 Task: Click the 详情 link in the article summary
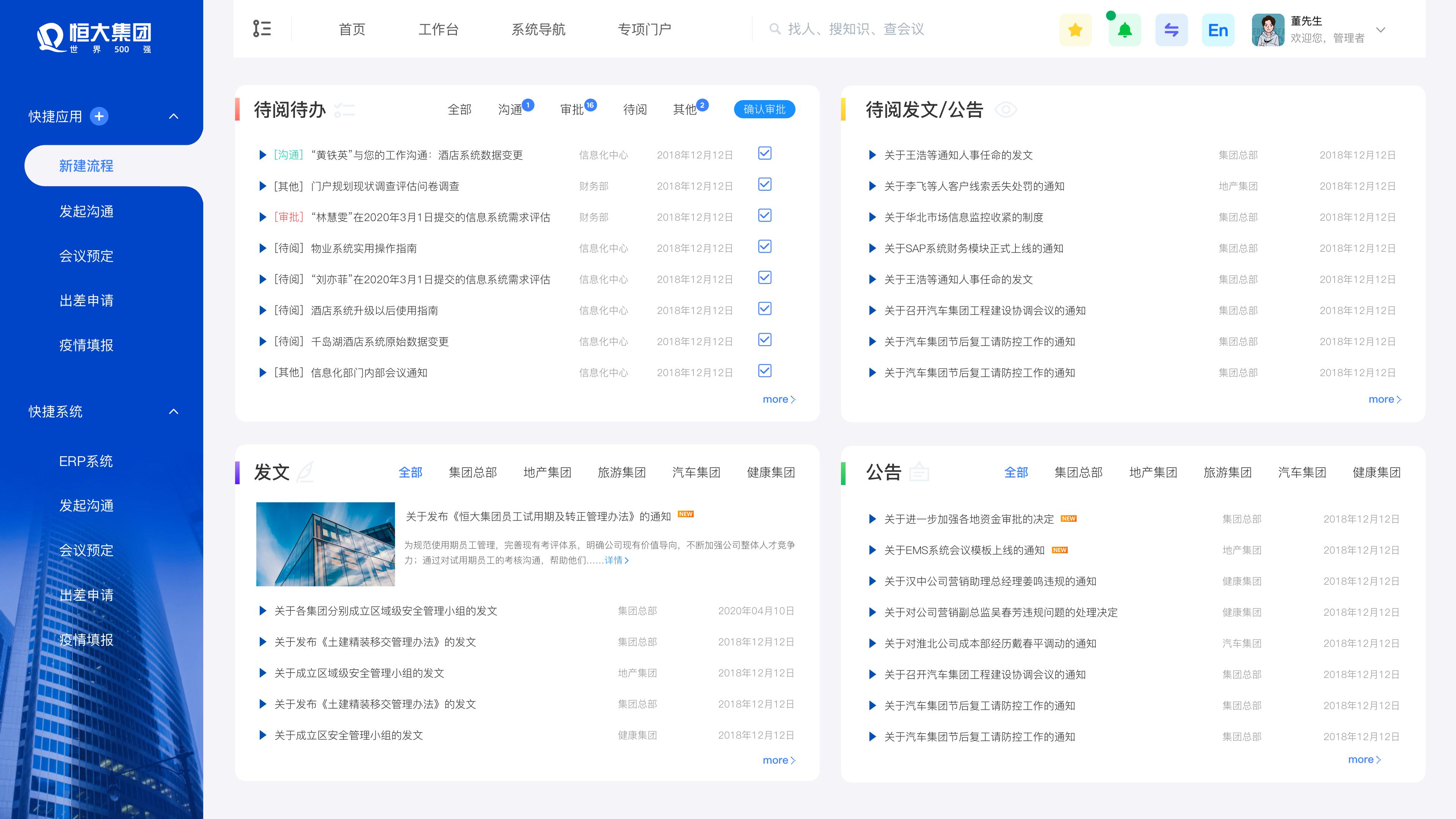click(x=616, y=560)
